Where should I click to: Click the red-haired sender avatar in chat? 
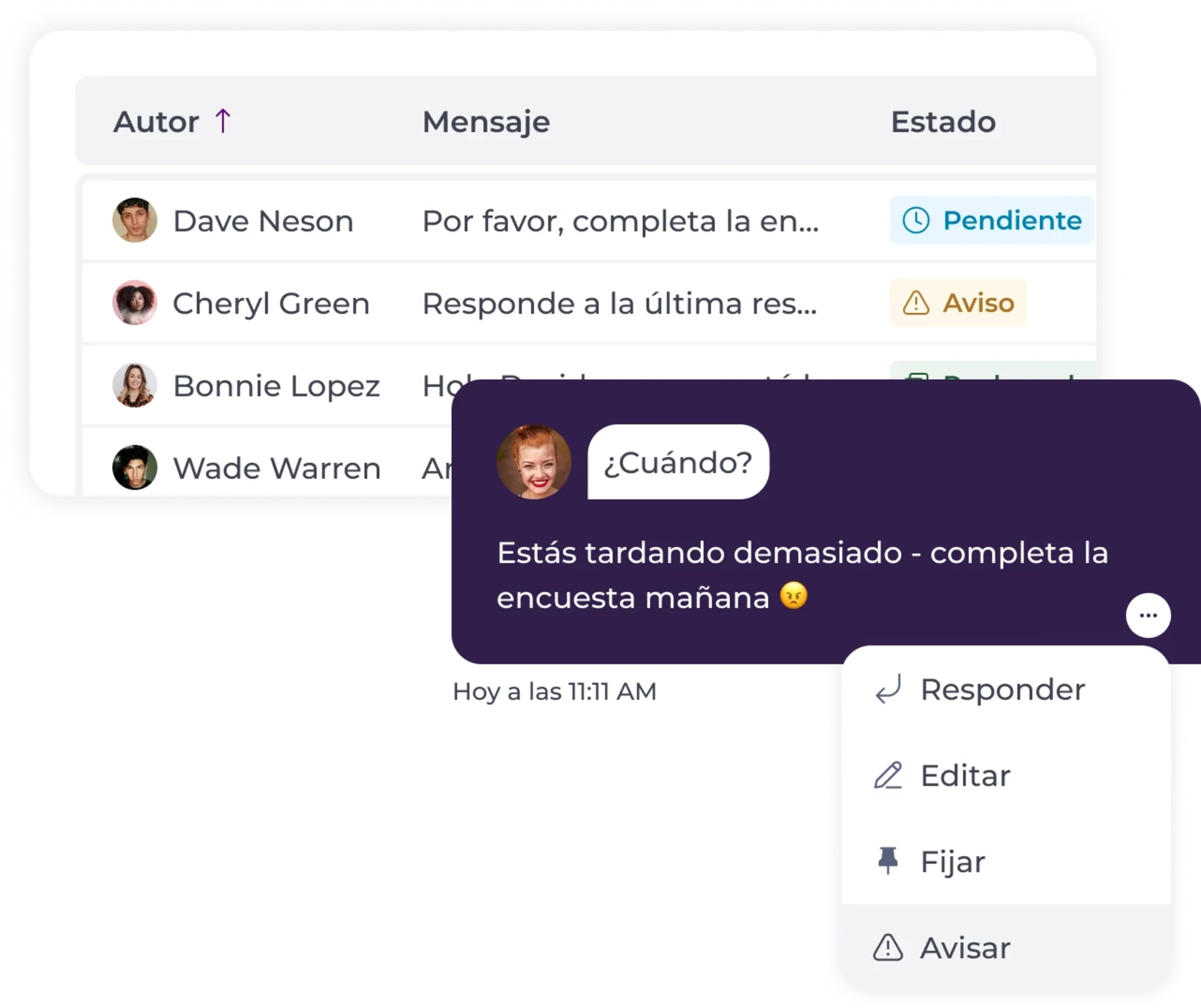coord(534,462)
